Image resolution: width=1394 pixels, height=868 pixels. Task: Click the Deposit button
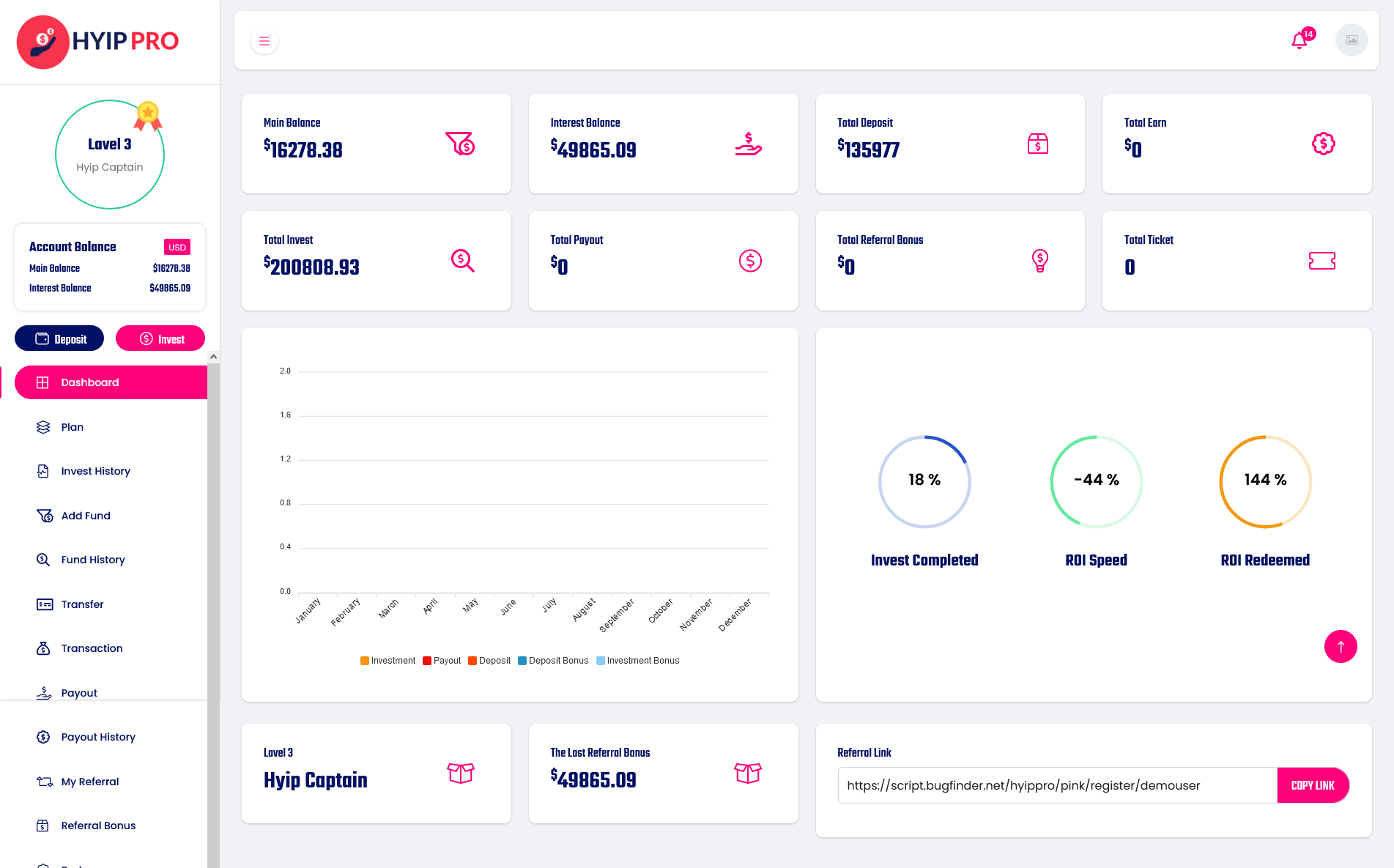coord(59,338)
